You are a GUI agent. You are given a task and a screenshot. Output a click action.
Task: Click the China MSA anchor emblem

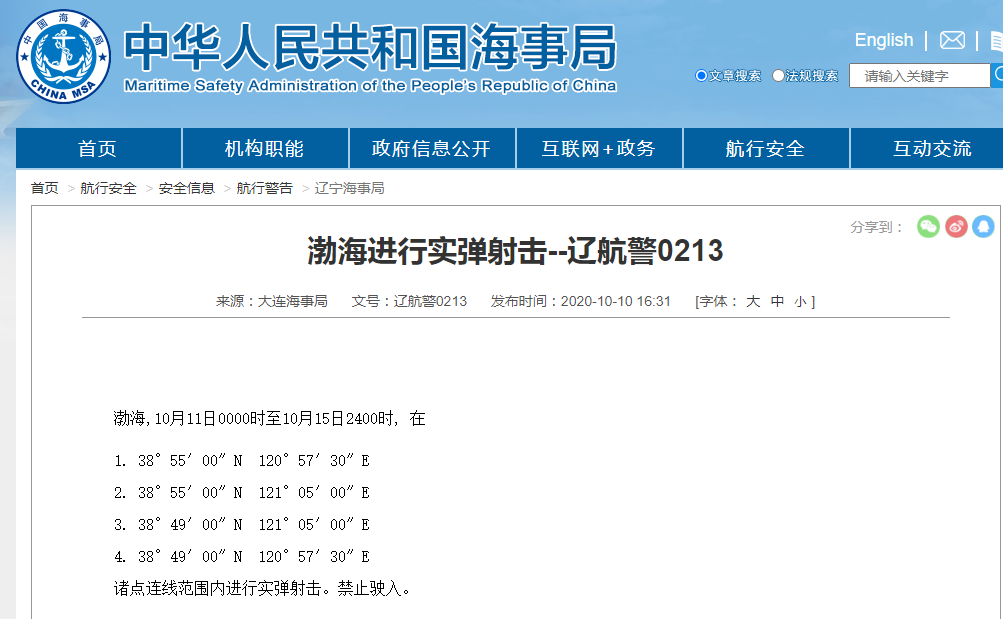tap(62, 56)
